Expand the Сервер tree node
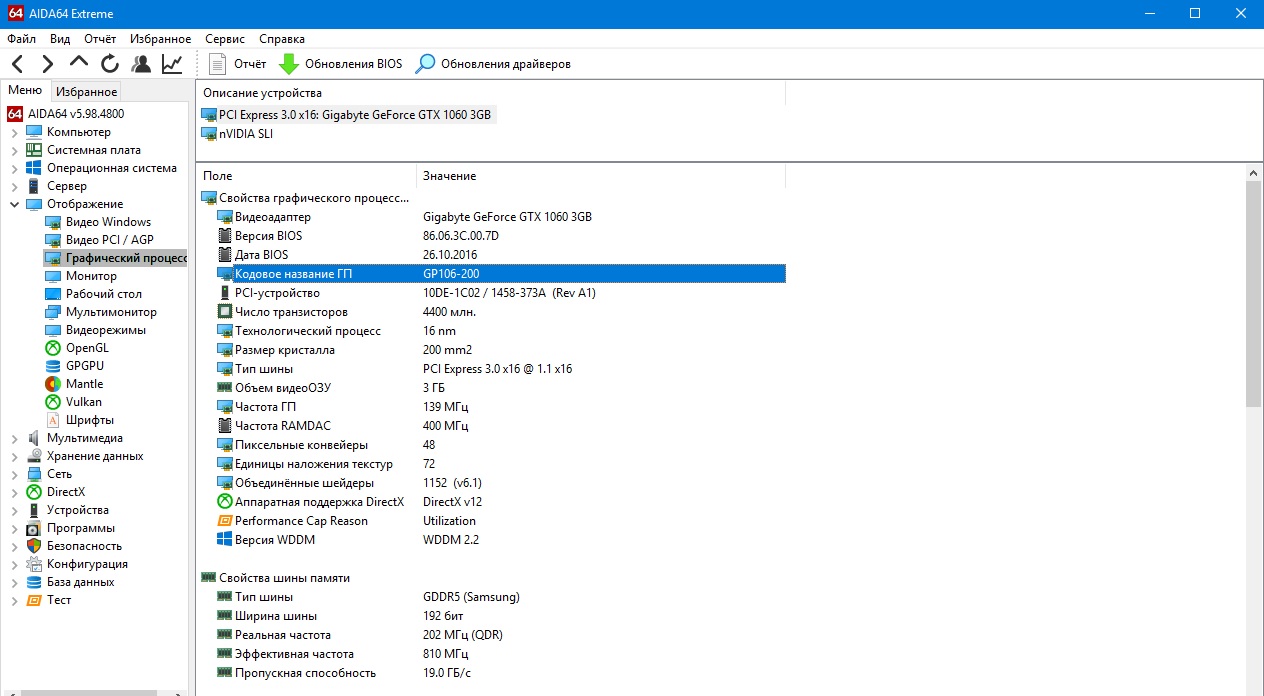1264x696 pixels. click(14, 187)
